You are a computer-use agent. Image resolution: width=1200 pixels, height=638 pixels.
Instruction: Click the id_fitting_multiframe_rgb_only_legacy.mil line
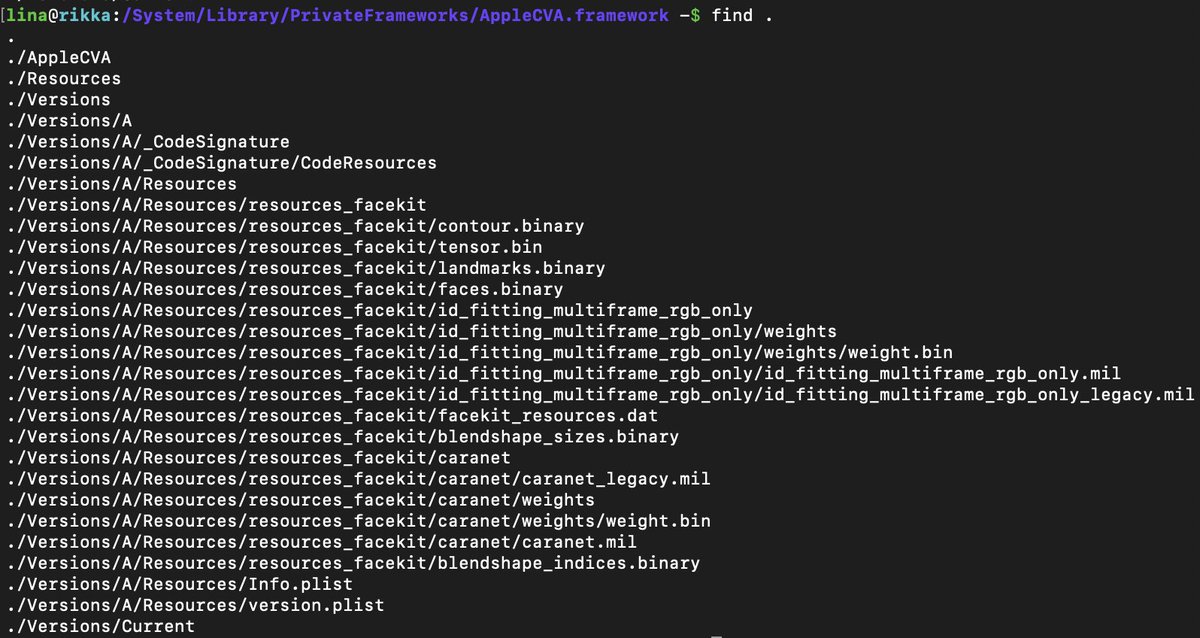coord(600,394)
